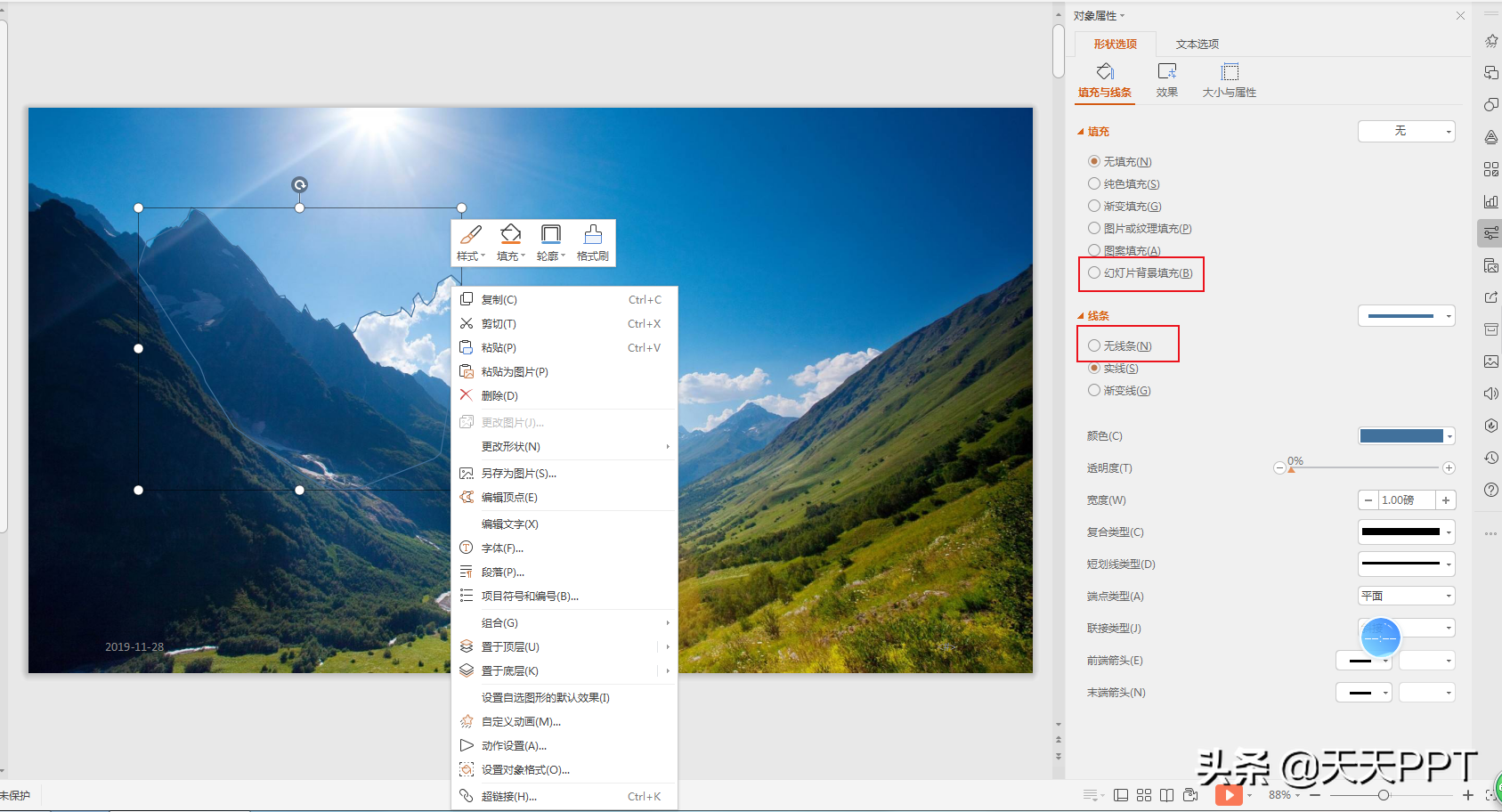The width and height of the screenshot is (1502, 812).
Task: Close the Object Properties pane
Action: pos(1460,15)
